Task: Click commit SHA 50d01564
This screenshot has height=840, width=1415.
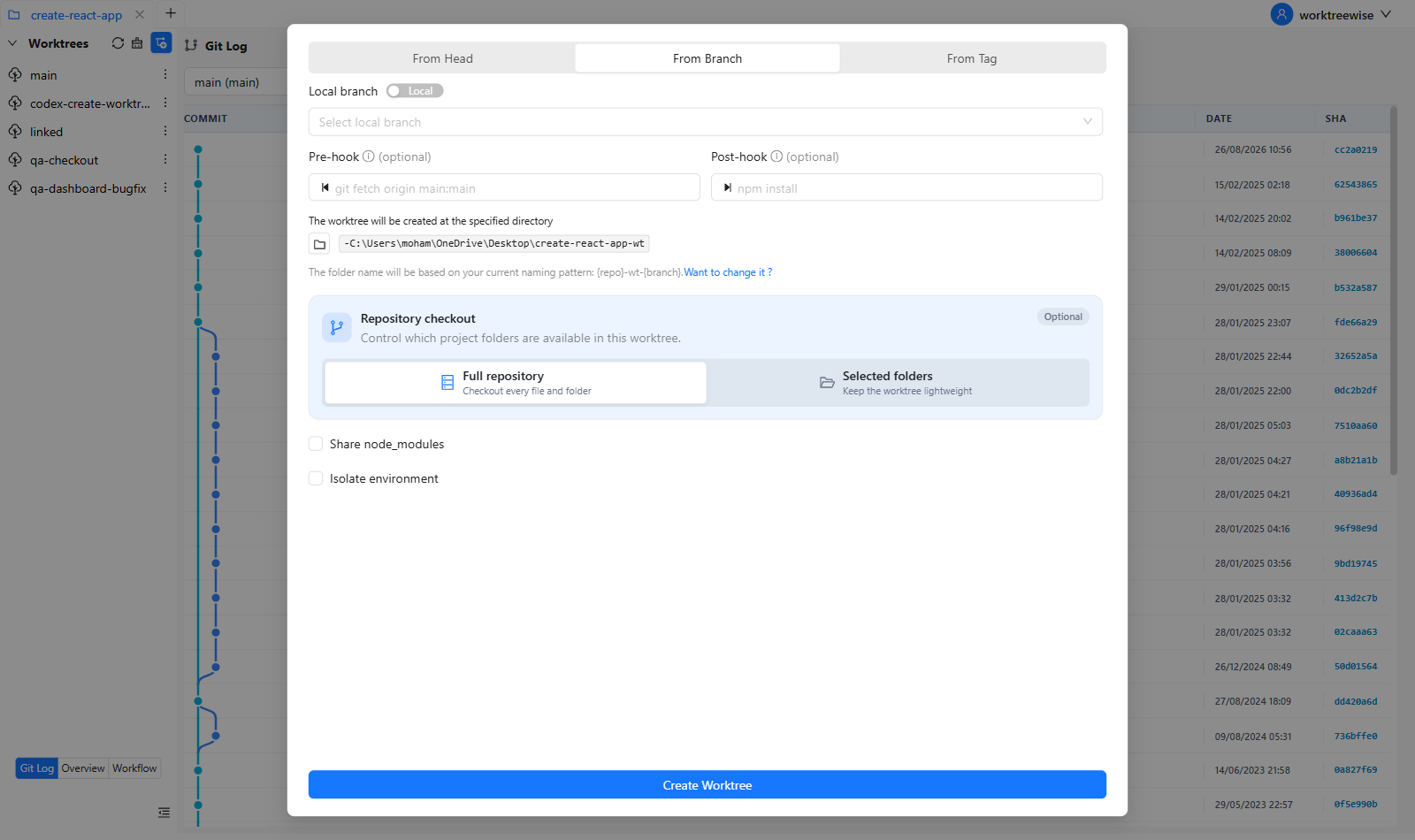Action: [1356, 667]
